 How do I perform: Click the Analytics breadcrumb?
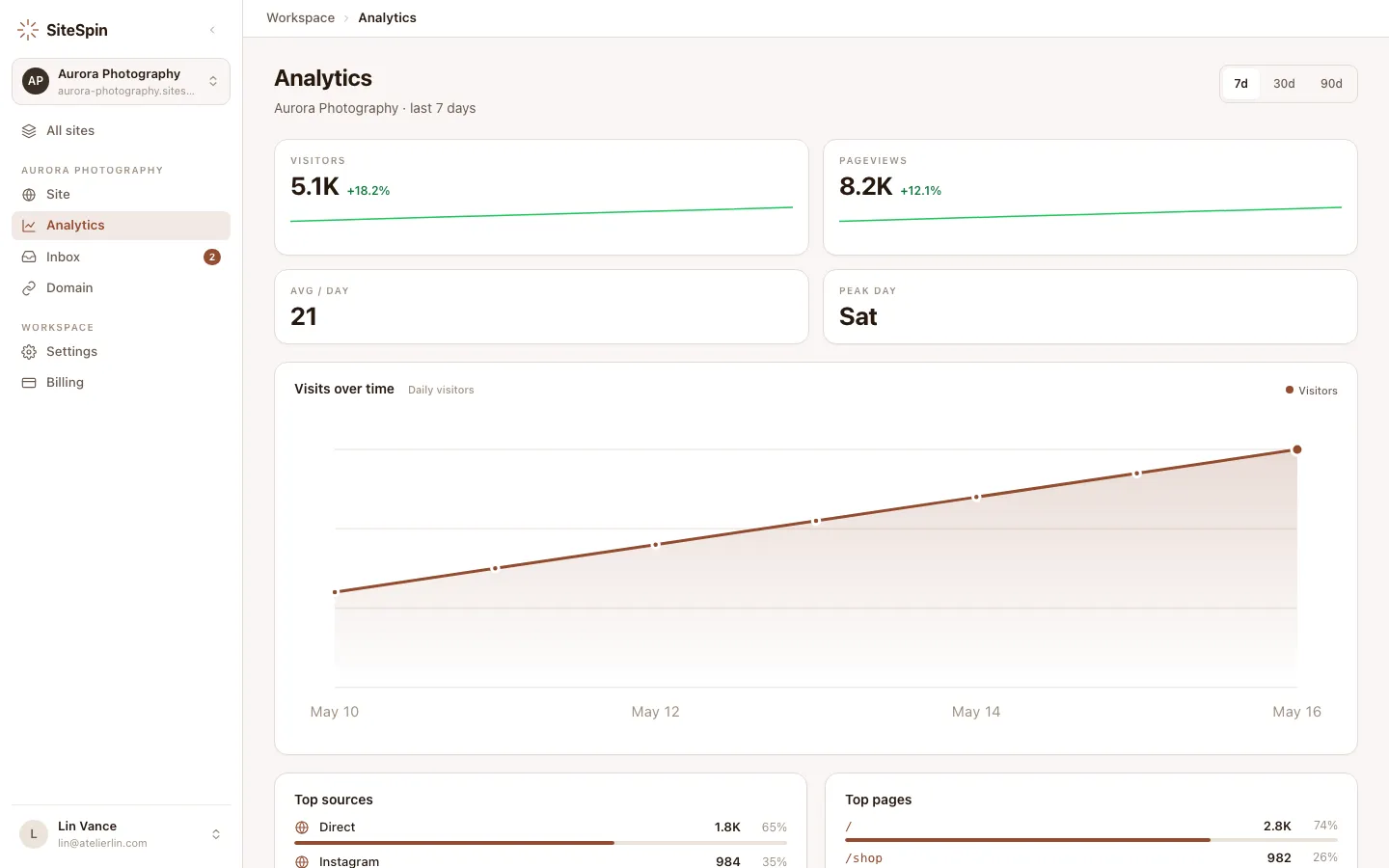tap(387, 18)
